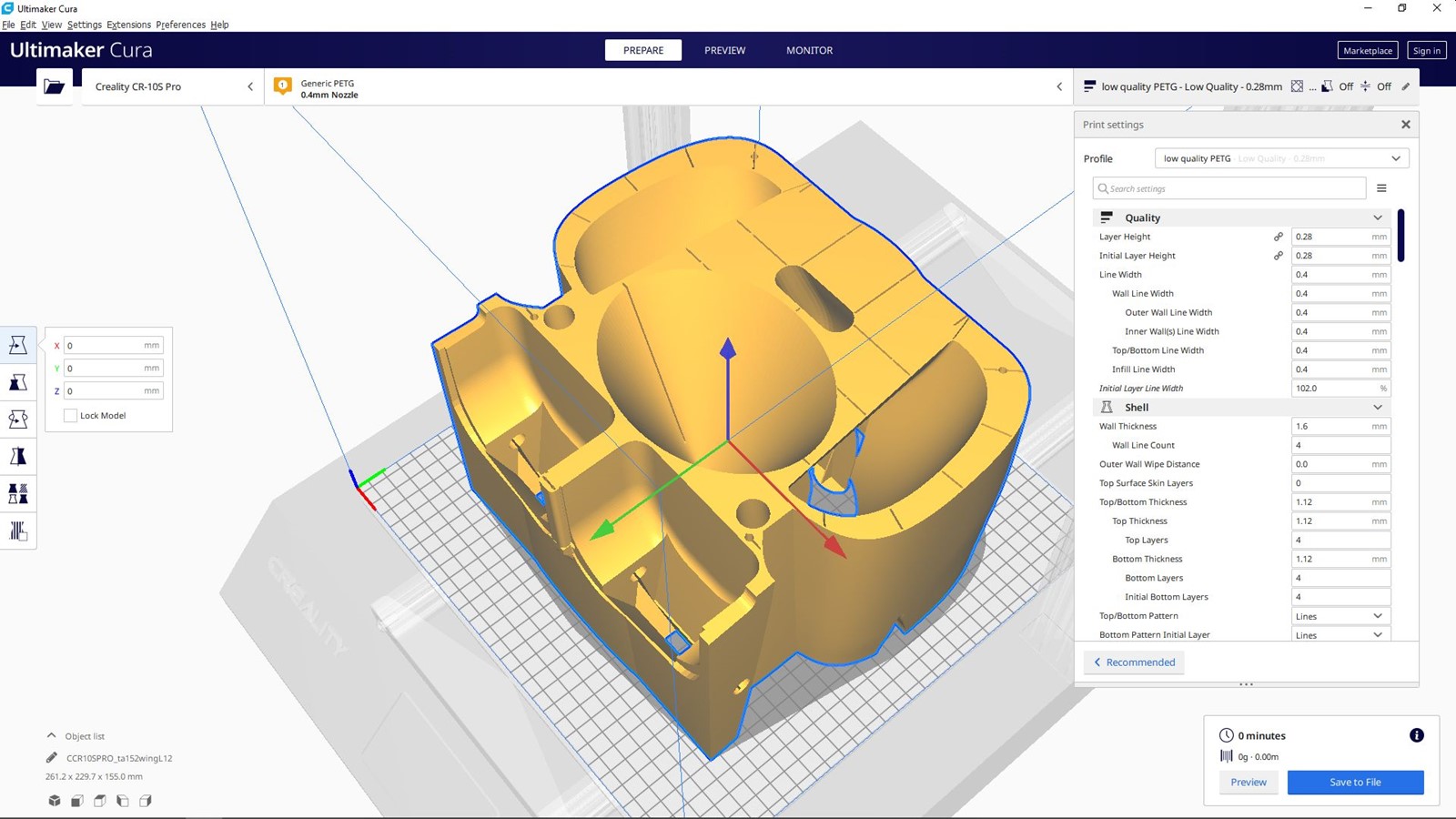The height and width of the screenshot is (819, 1456).
Task: Click the Sign in button
Action: click(x=1427, y=50)
